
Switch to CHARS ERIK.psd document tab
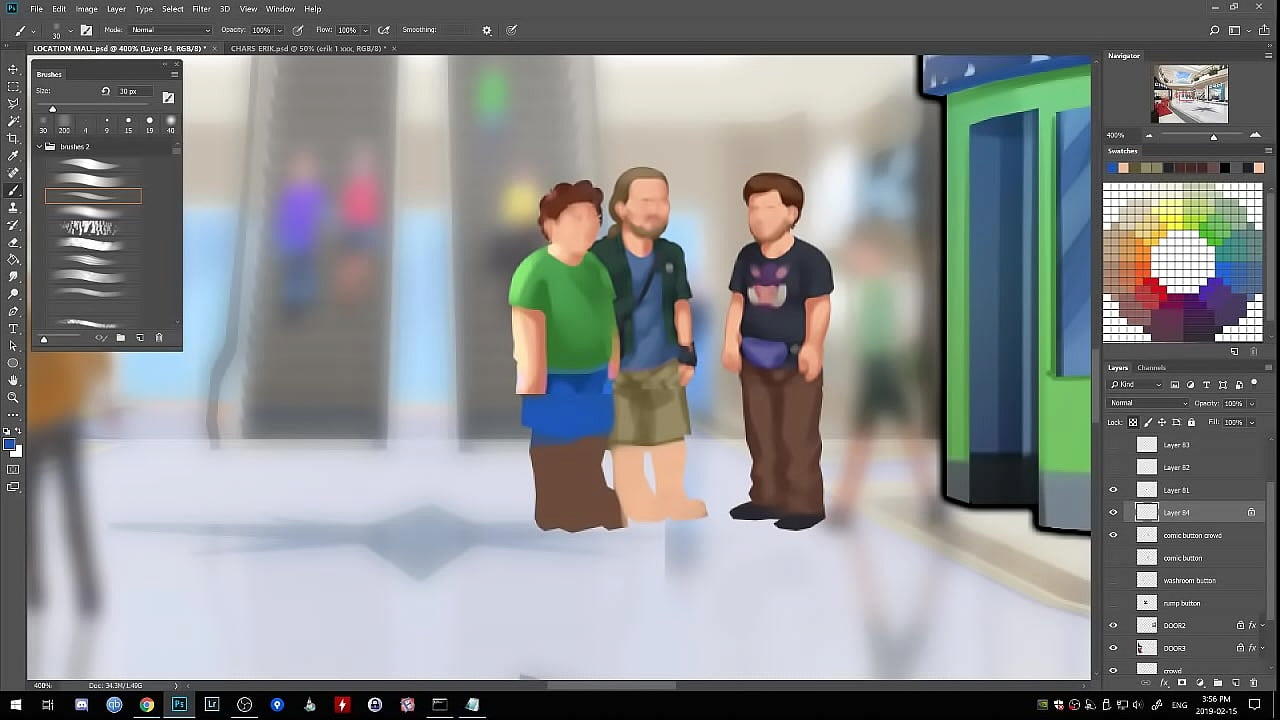(306, 48)
